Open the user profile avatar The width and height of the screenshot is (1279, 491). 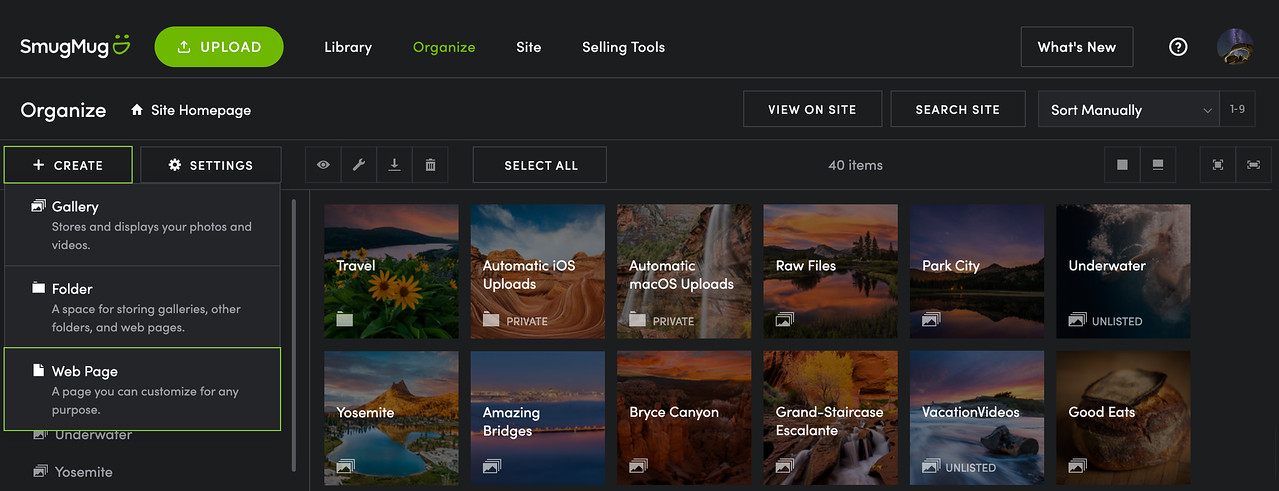pyautogui.click(x=1235, y=47)
